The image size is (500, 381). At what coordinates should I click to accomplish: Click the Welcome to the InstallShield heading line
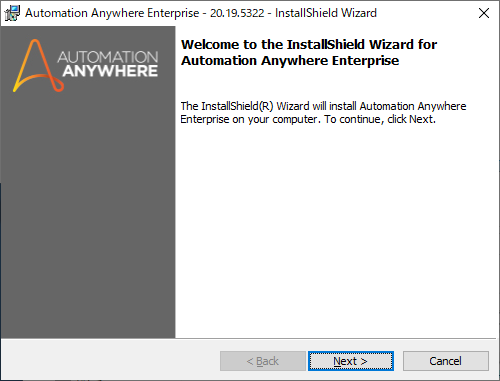[x=309, y=44]
